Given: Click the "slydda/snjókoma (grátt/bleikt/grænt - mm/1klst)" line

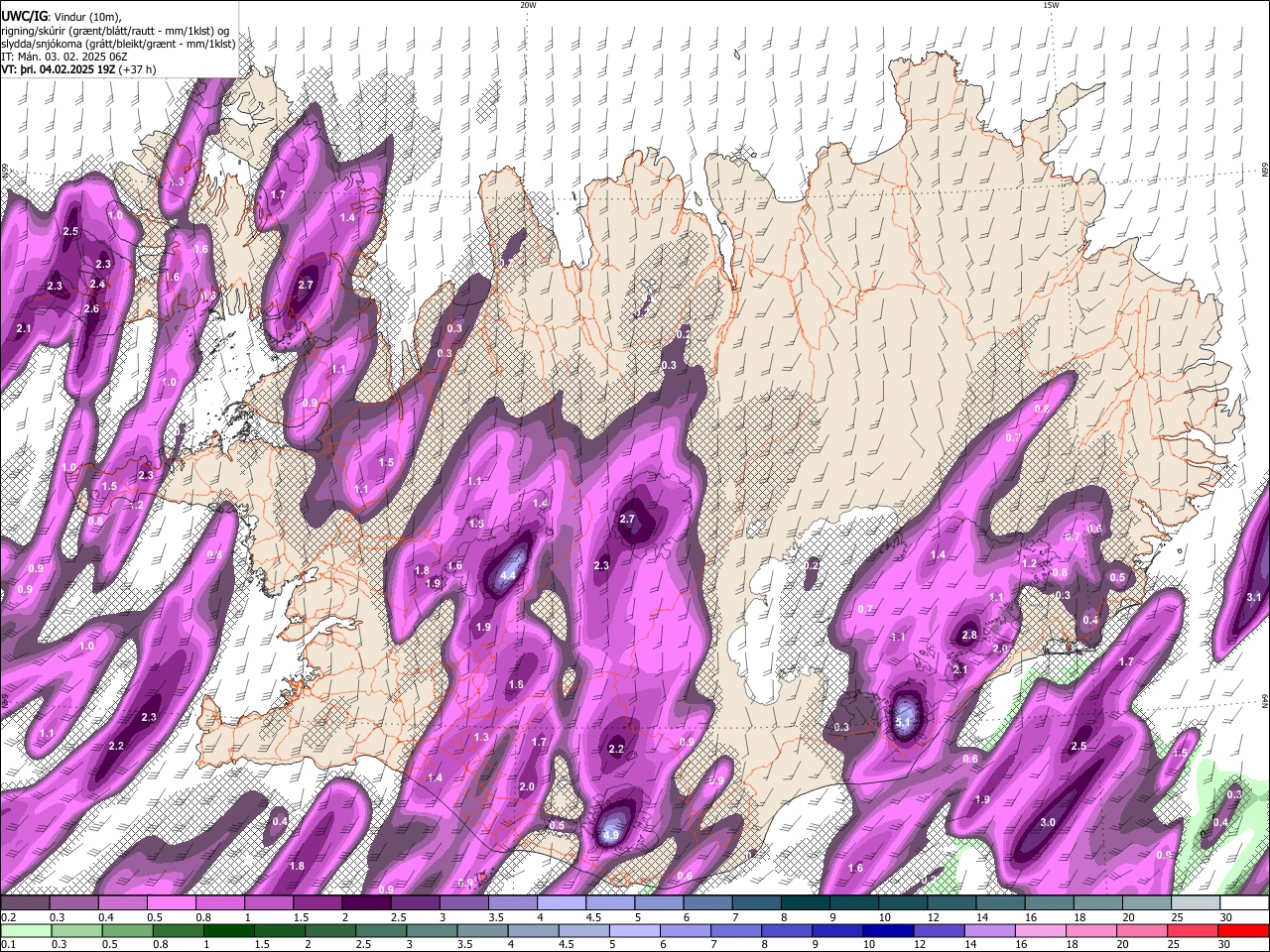Looking at the screenshot, I should 118,44.
